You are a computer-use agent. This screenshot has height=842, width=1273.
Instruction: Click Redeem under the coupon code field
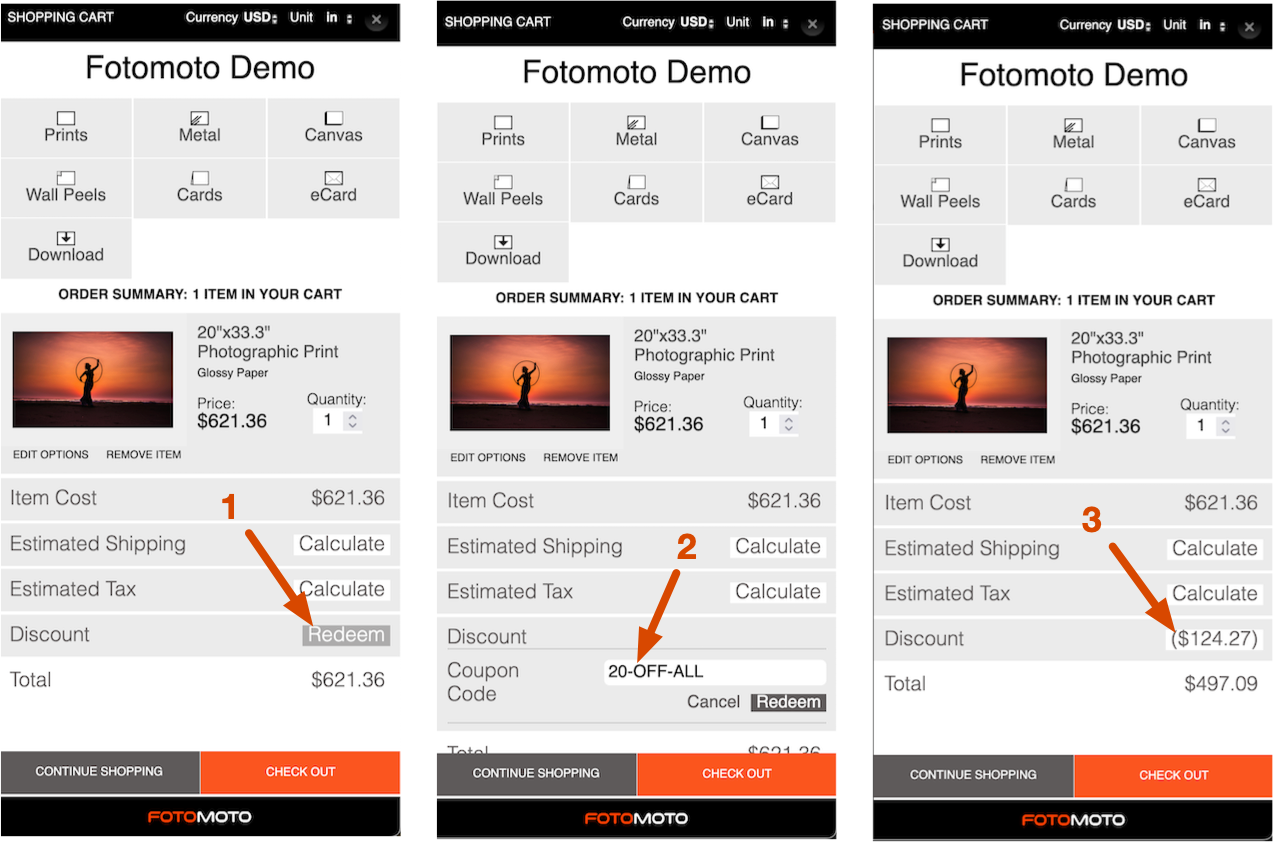tap(788, 702)
